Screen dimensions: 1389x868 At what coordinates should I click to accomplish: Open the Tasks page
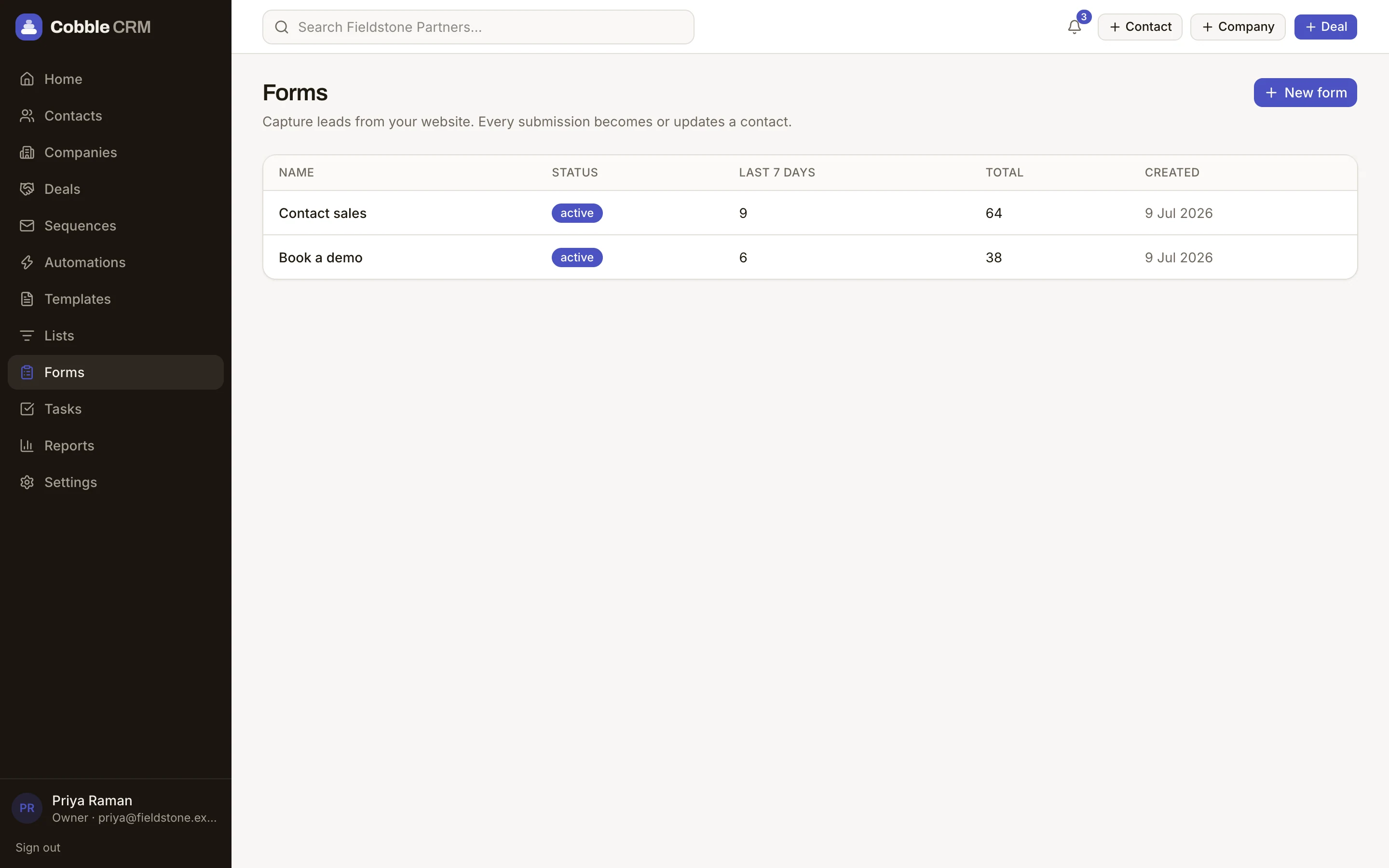click(x=115, y=409)
